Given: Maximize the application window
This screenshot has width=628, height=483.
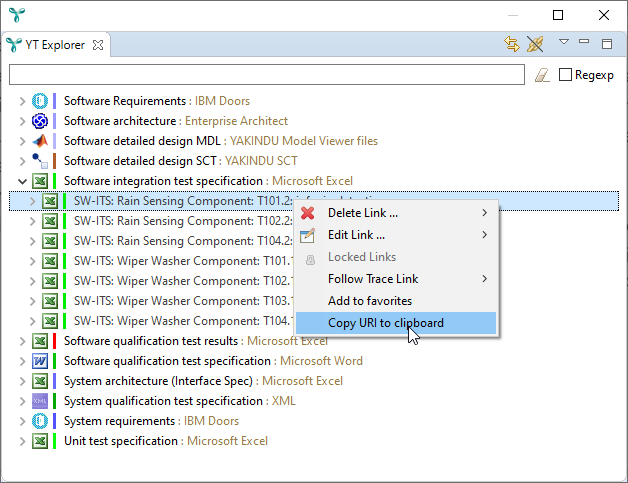Looking at the screenshot, I should [558, 15].
